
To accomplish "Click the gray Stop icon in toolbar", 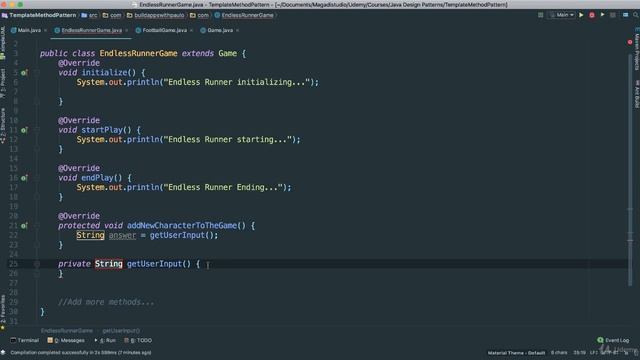I will coord(613,15).
